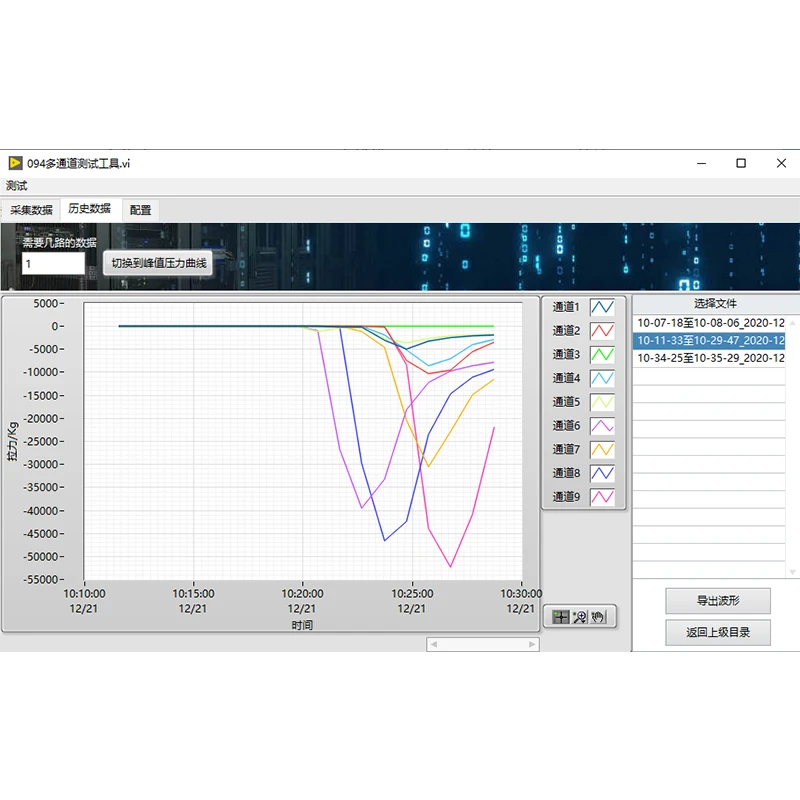
Task: Click the 切换到峰值压力曲线 button
Action: click(x=158, y=263)
